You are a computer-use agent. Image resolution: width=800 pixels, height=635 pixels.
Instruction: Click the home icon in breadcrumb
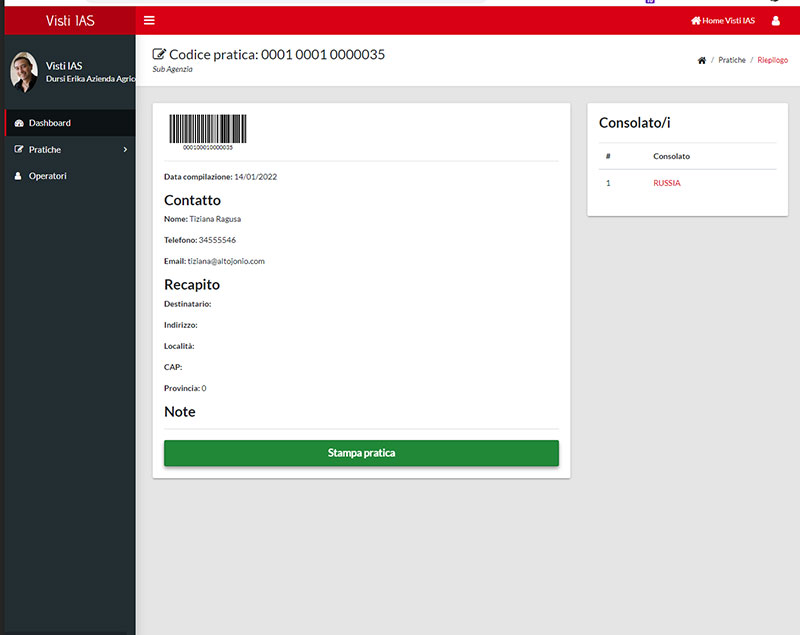click(x=702, y=60)
